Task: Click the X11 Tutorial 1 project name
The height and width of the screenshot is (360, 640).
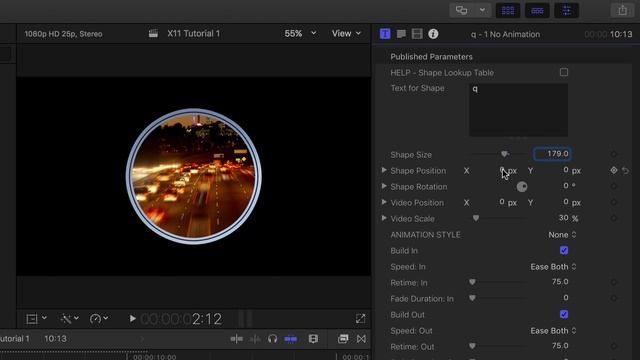Action: (193, 33)
